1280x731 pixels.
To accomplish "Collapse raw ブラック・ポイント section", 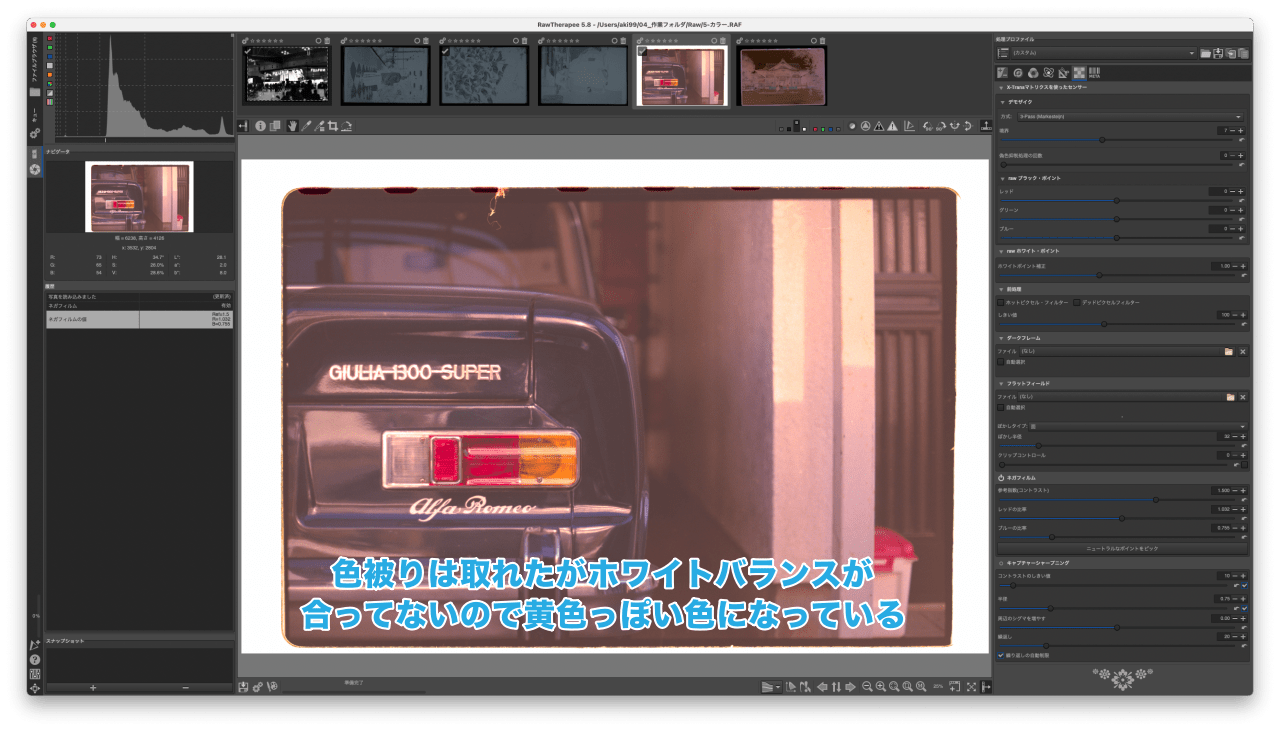I will coord(1003,178).
